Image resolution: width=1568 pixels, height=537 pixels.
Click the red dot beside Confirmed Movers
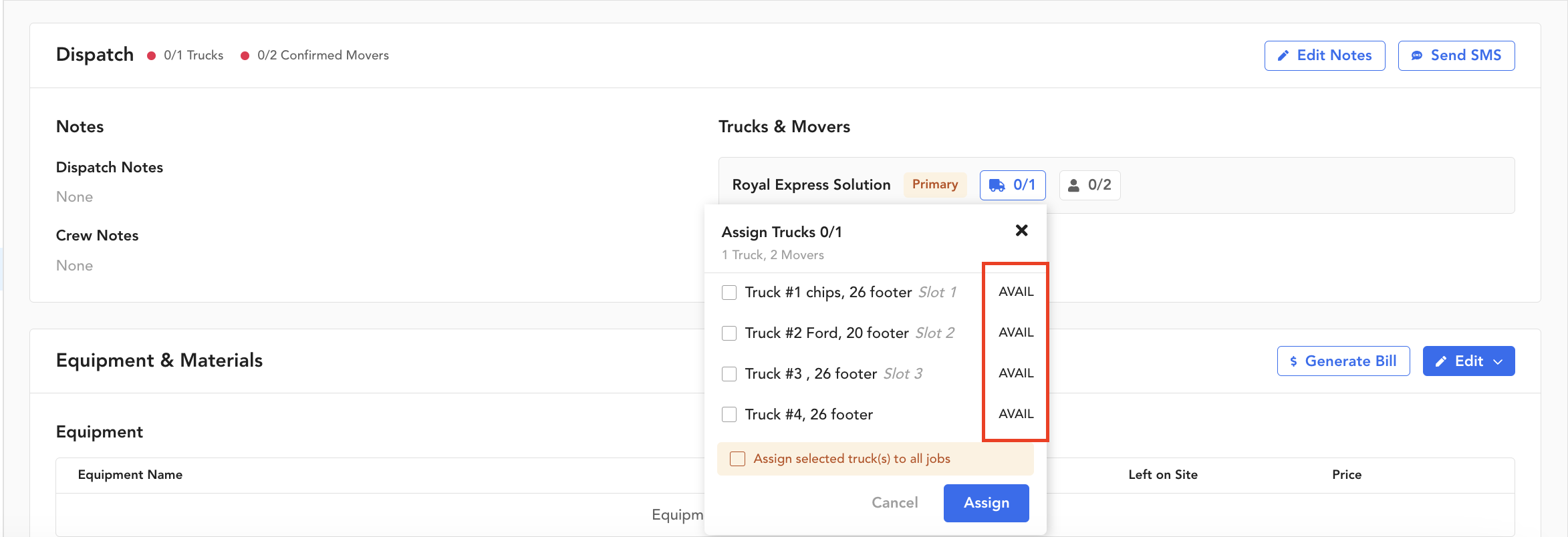click(x=245, y=55)
